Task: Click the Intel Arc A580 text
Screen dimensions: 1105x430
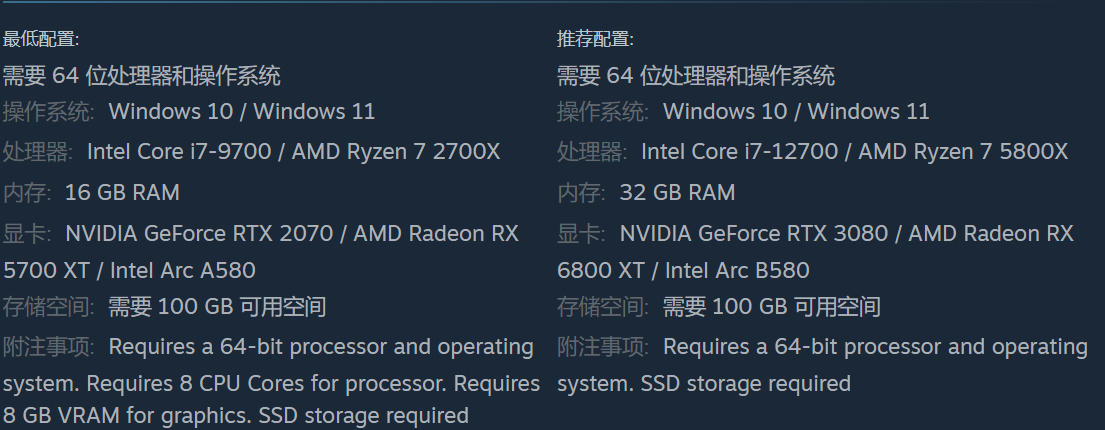Action: [x=183, y=270]
